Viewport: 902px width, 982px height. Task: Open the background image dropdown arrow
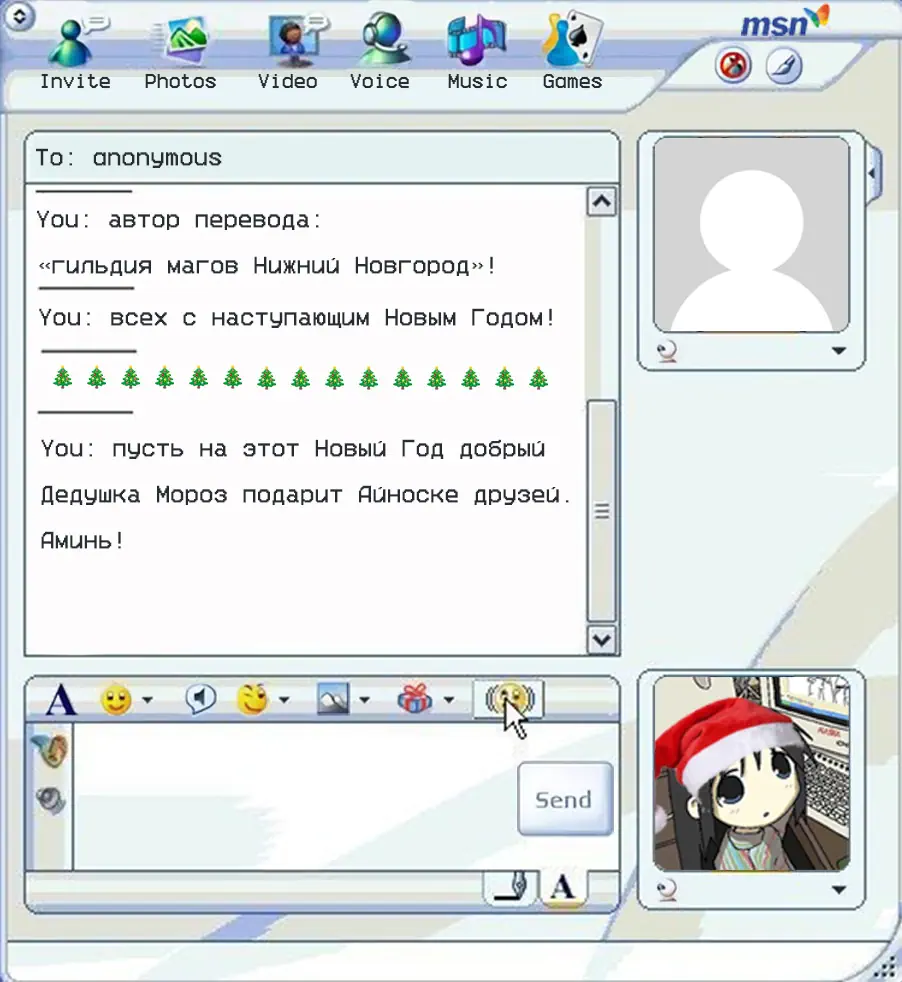pos(364,700)
